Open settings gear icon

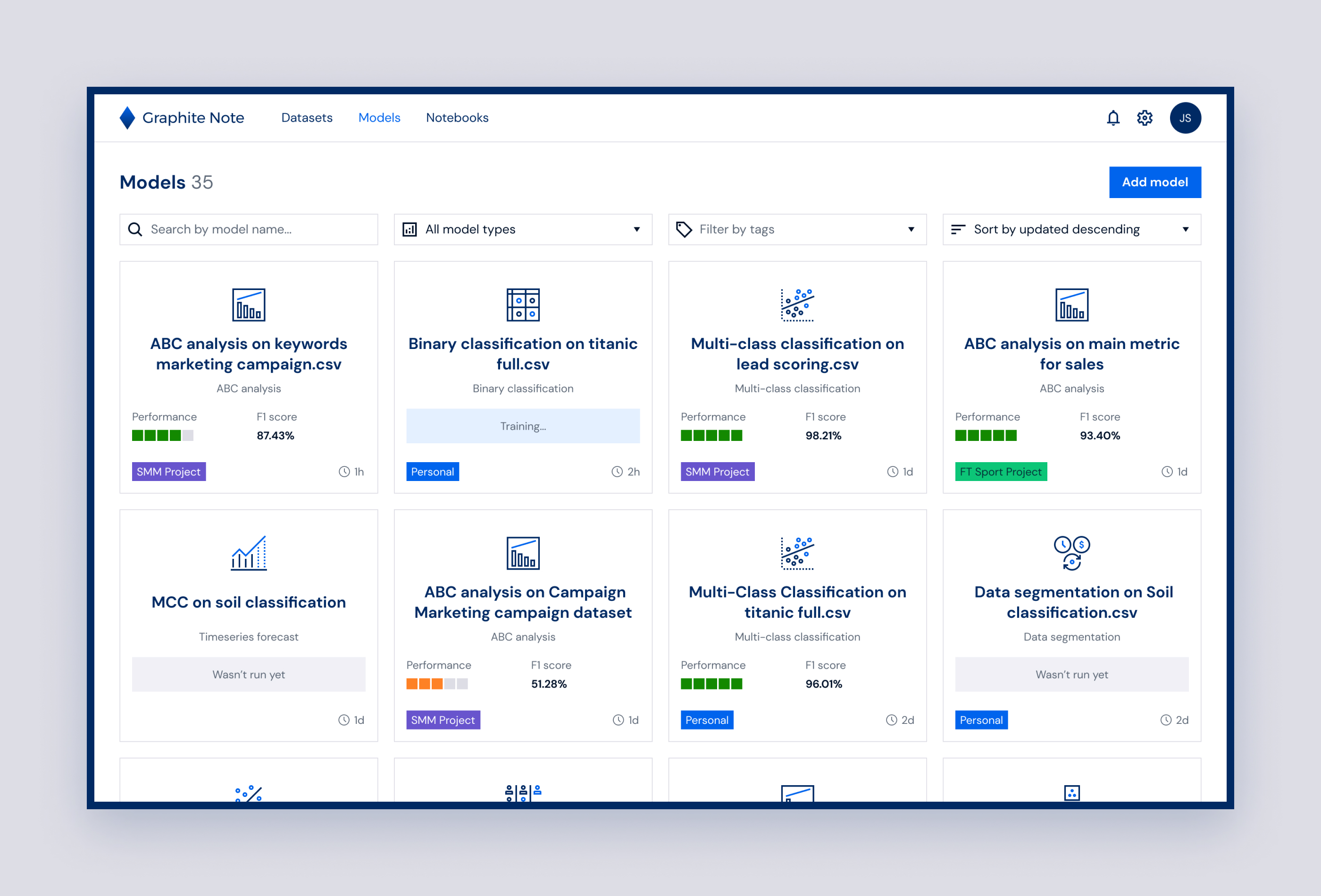point(1144,117)
